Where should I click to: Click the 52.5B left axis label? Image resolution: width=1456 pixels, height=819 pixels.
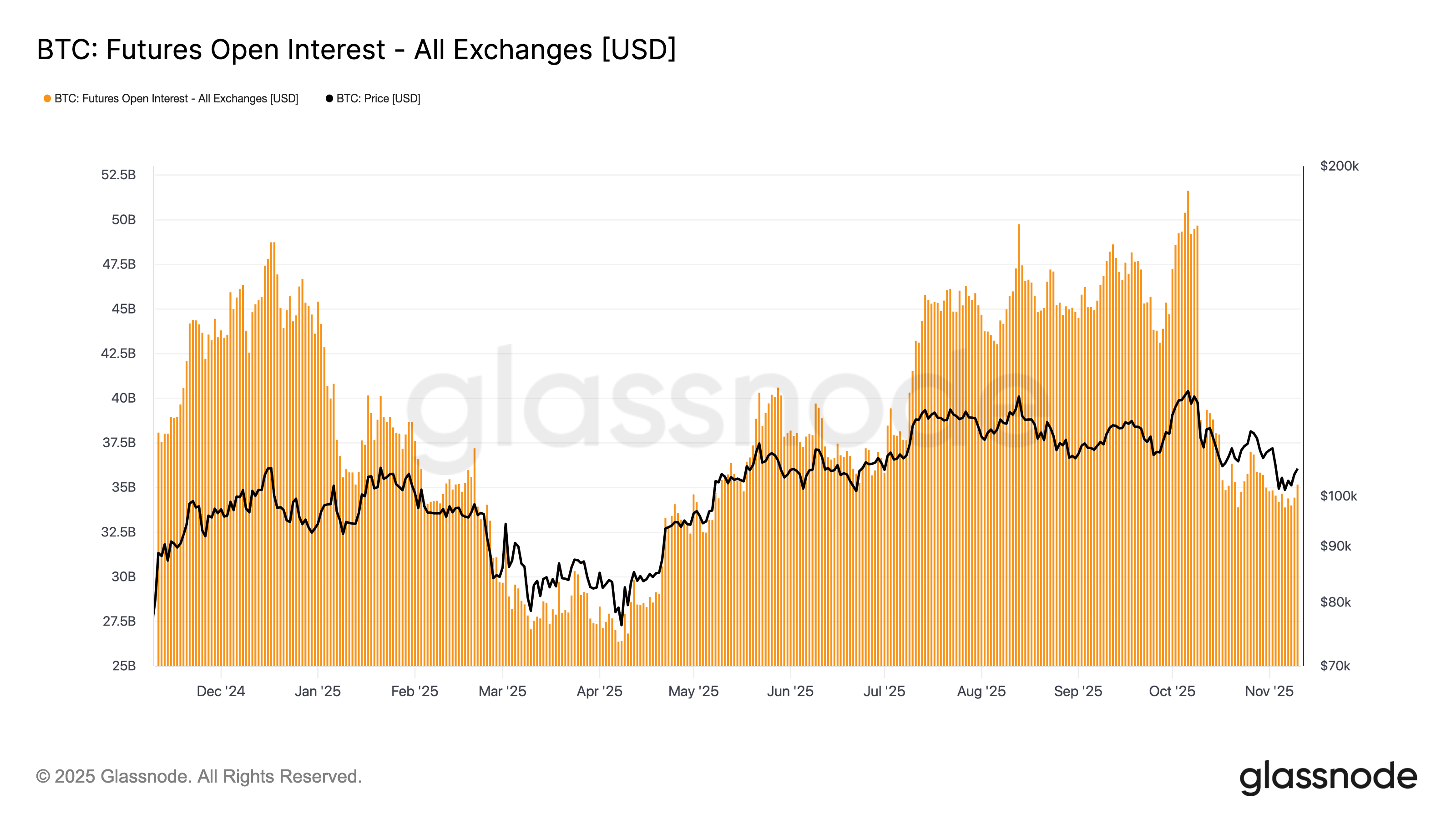pos(118,175)
